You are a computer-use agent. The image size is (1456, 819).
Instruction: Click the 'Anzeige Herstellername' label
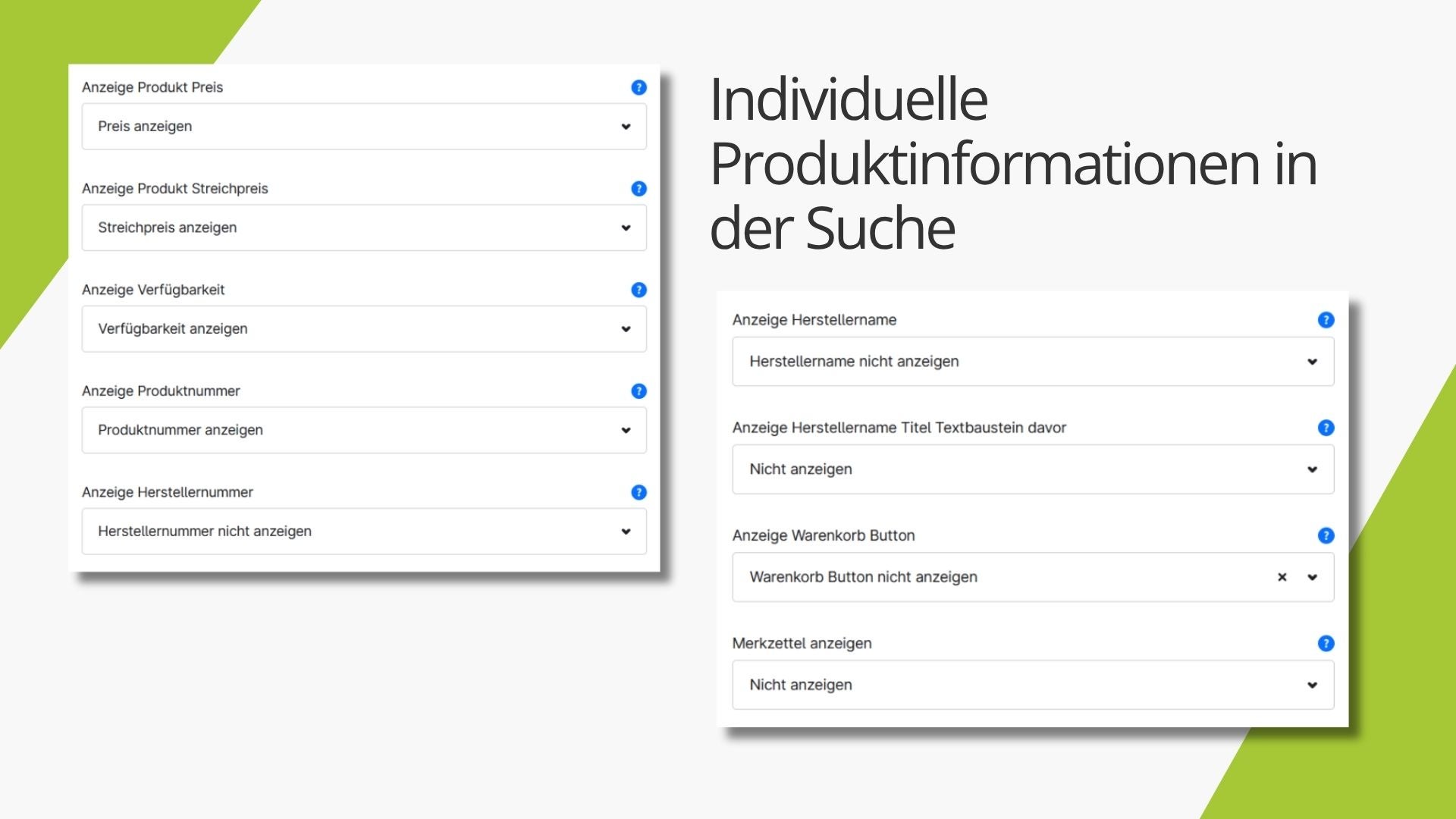814,320
